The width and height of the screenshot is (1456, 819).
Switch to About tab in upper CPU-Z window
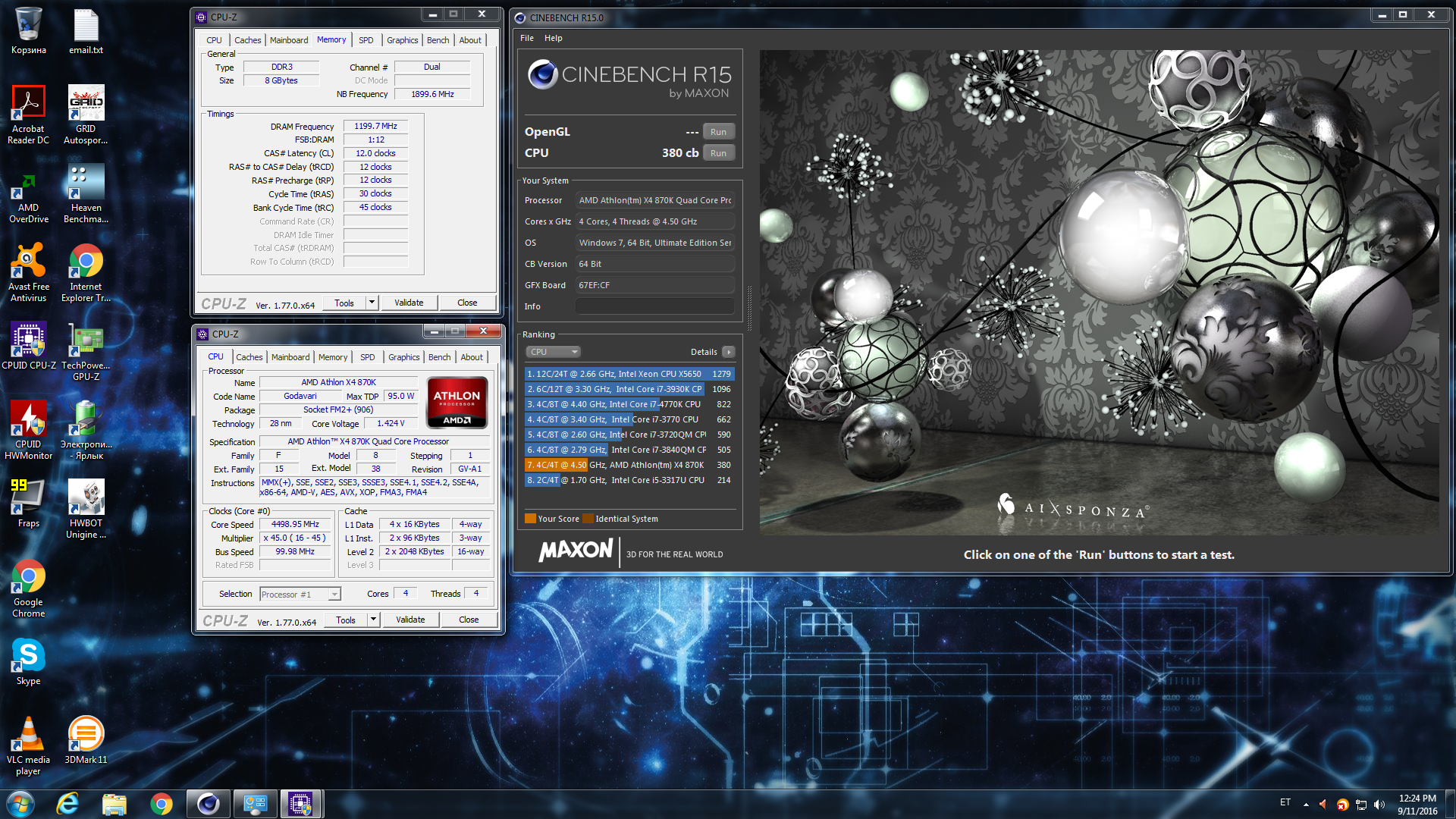tap(470, 40)
